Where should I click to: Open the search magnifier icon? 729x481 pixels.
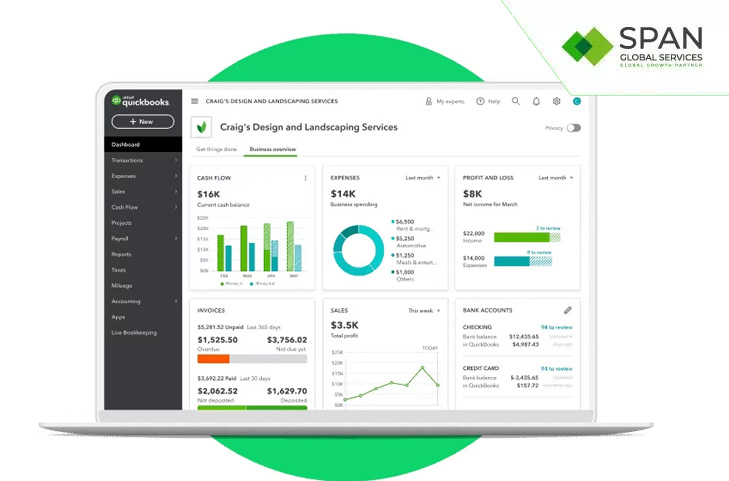[516, 101]
